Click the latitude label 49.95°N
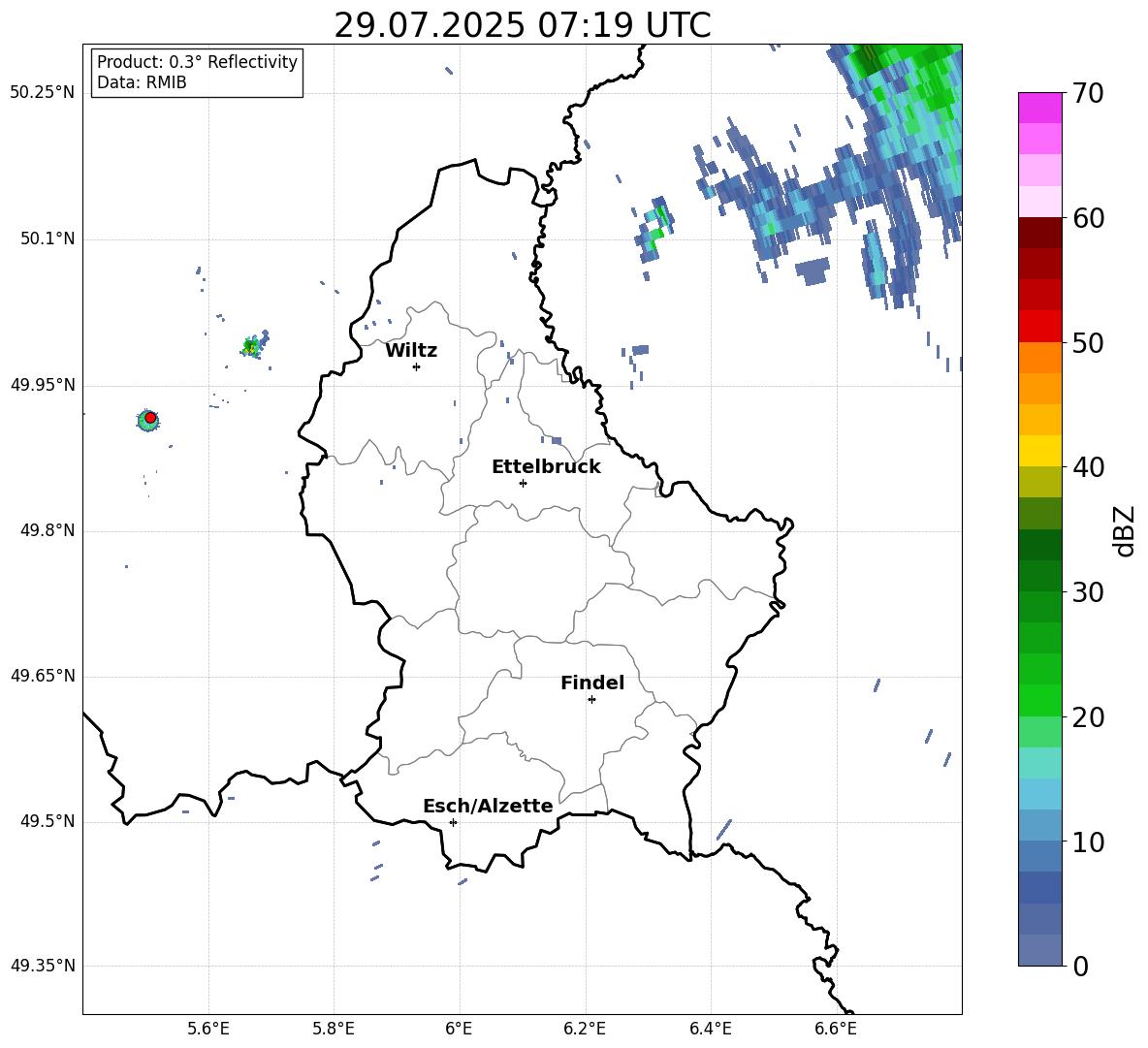 (43, 385)
